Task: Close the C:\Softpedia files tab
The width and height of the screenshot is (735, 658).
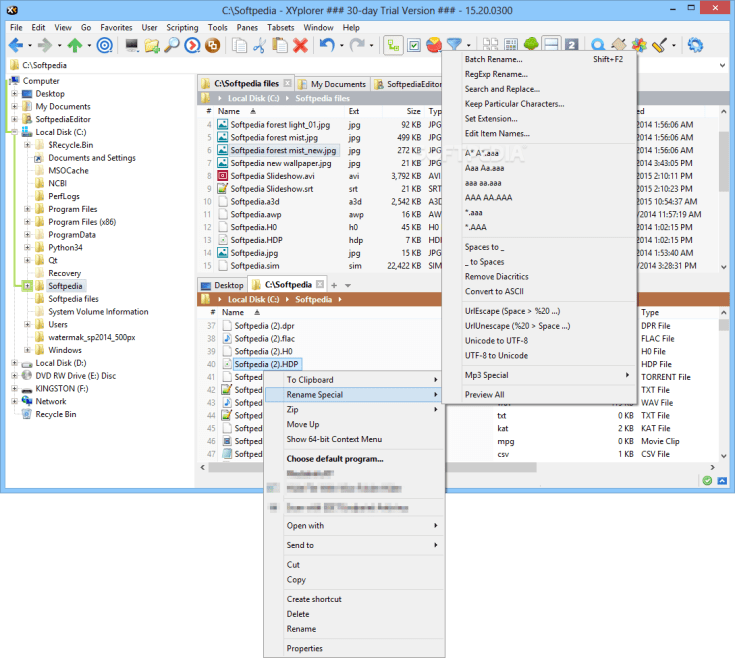Action: pos(287,83)
